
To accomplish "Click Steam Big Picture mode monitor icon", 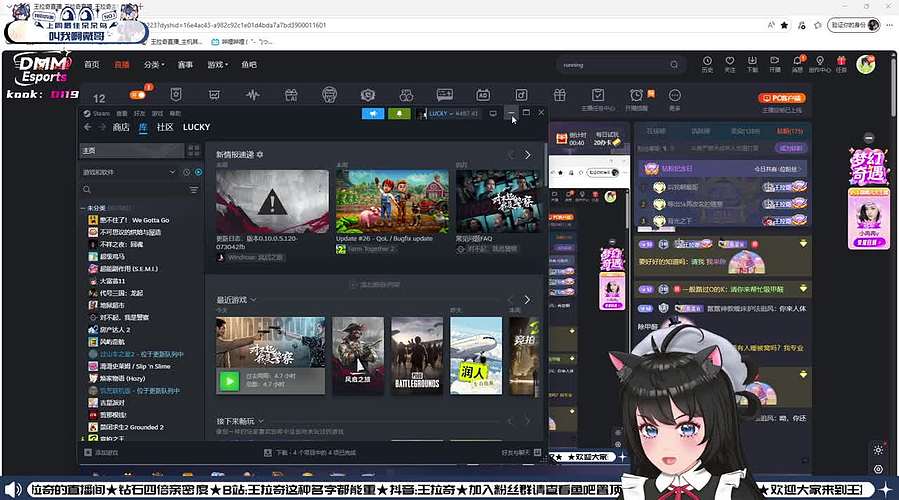I will [x=493, y=114].
